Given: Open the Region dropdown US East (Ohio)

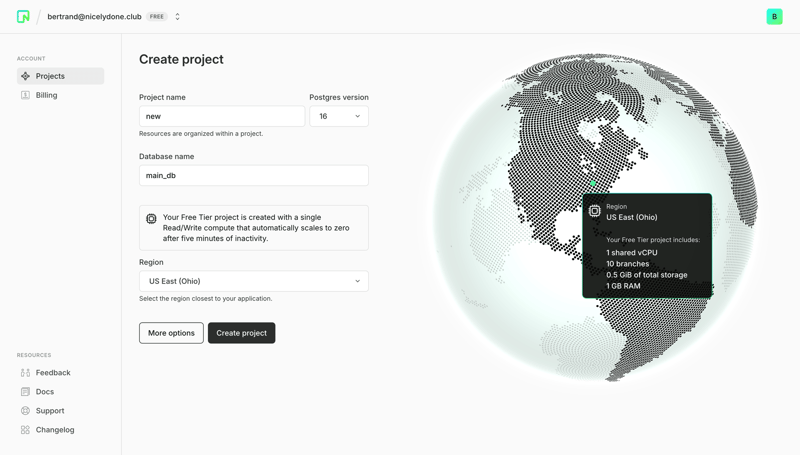Looking at the screenshot, I should tap(253, 281).
